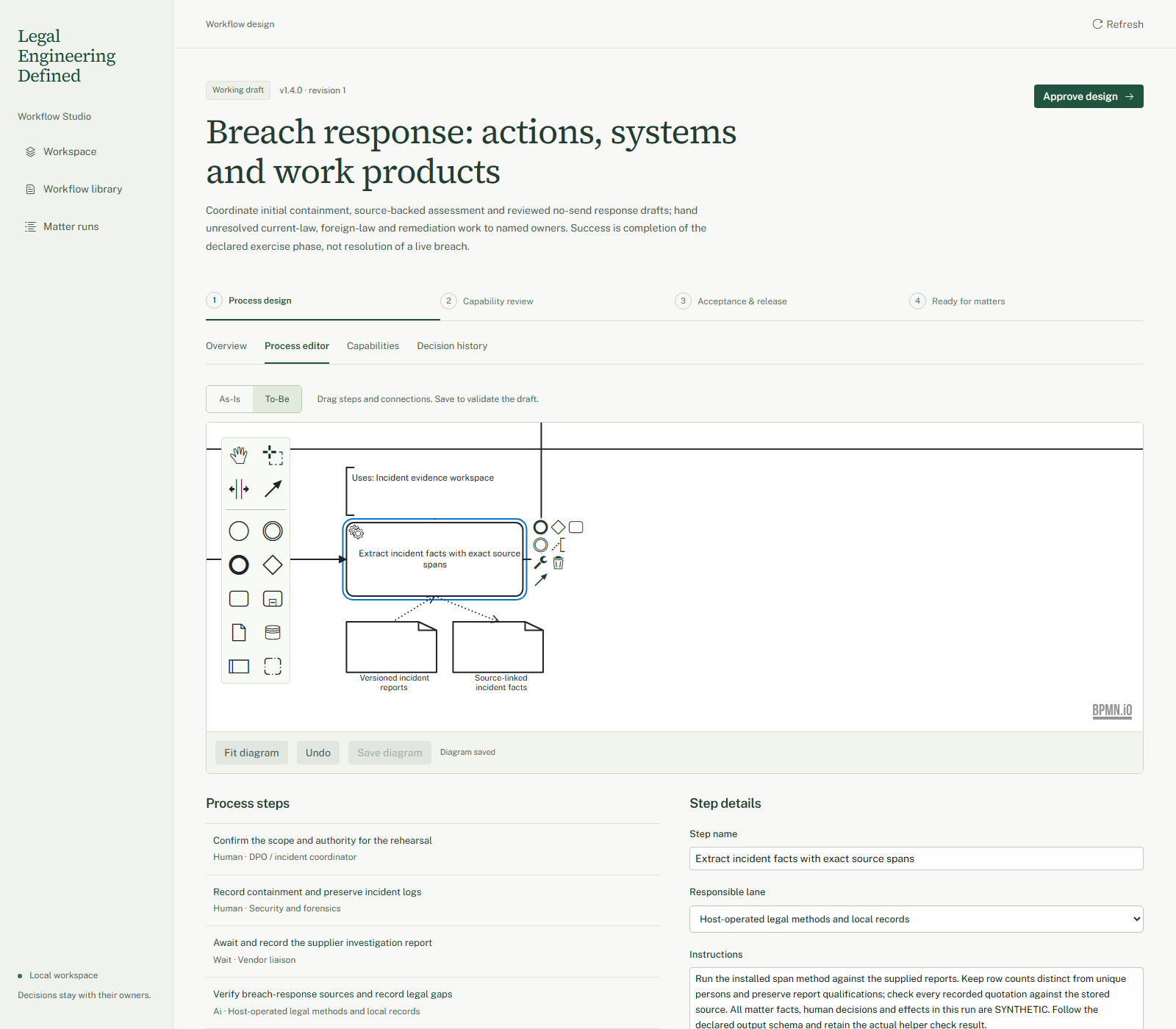Connect using context pad arrow icon
1176x1029 pixels.
[x=540, y=580]
